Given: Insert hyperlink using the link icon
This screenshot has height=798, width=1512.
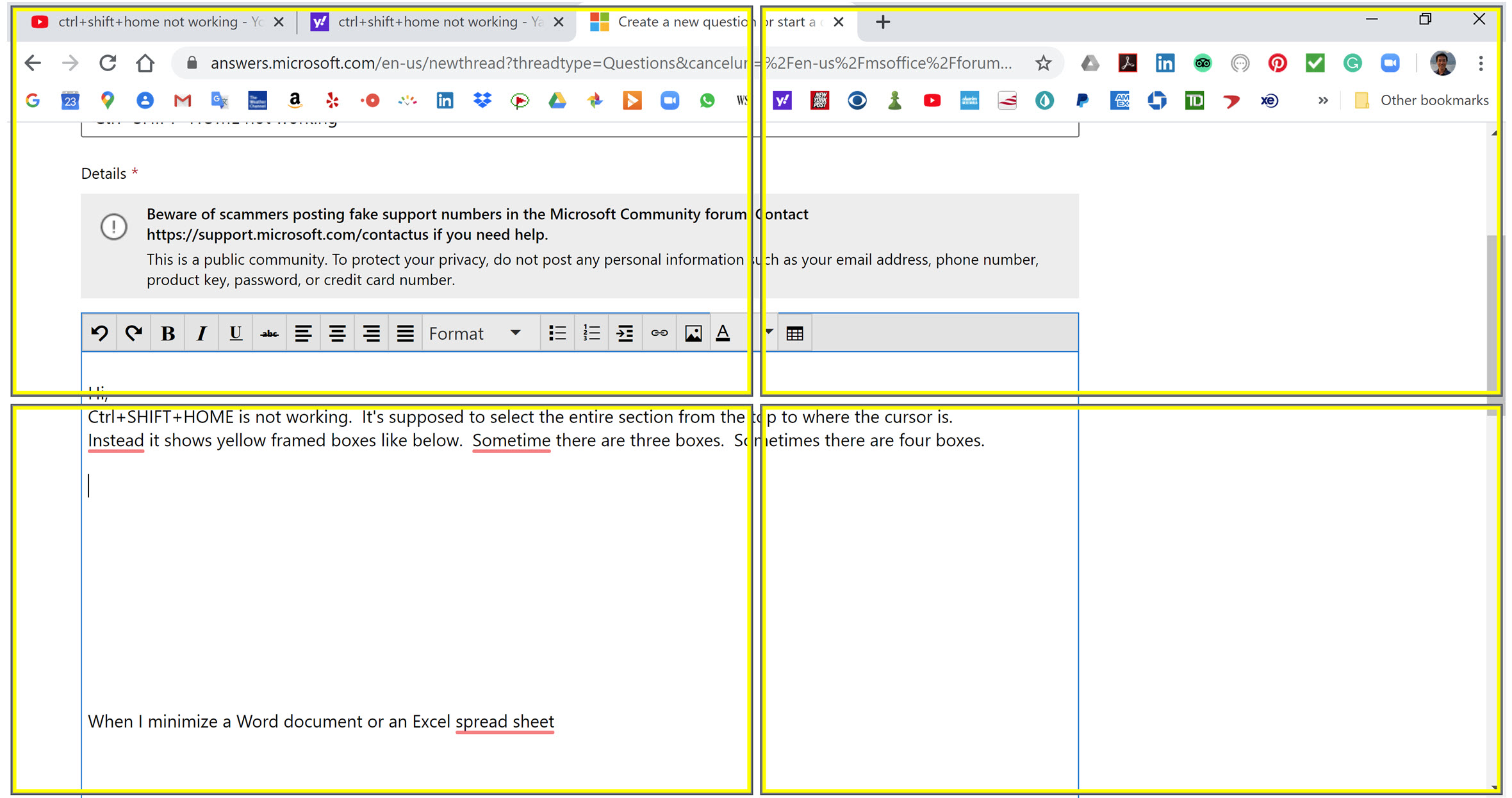Looking at the screenshot, I should click(659, 333).
